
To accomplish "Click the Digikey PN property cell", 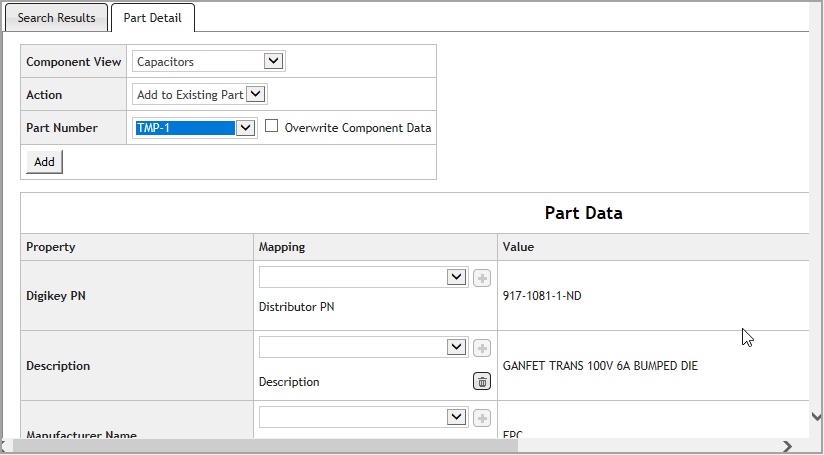I will 137,296.
